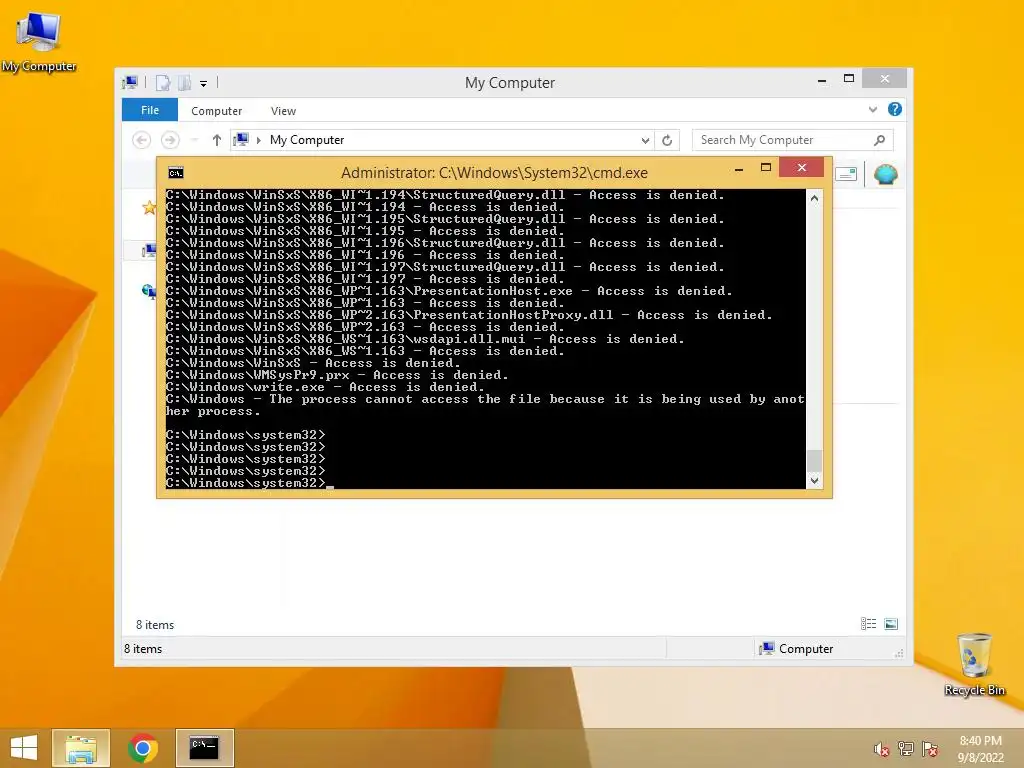Image resolution: width=1024 pixels, height=768 pixels.
Task: Click the search magnifier icon
Action: point(880,140)
